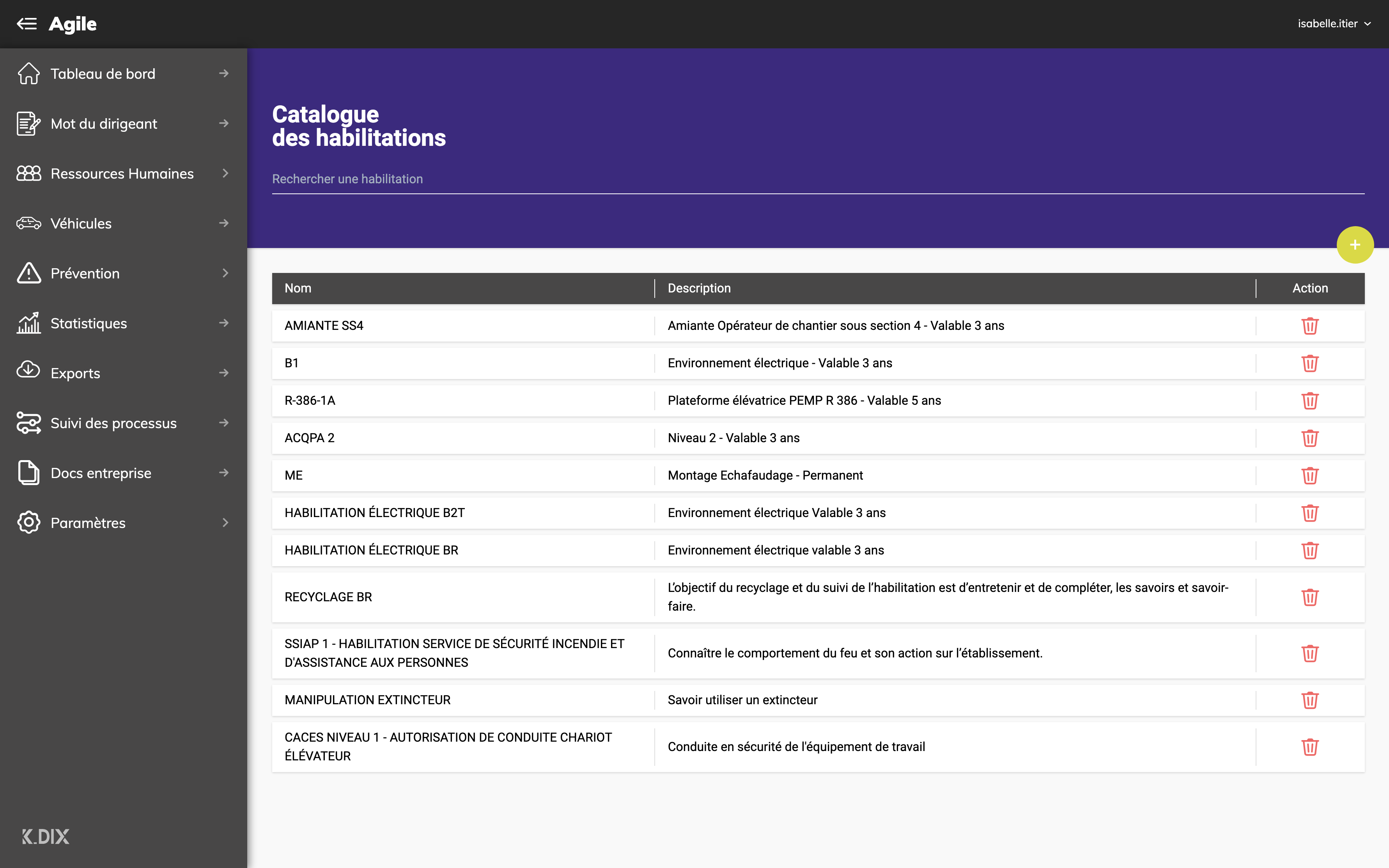This screenshot has width=1389, height=868.
Task: Open Ressources Humaines menu item
Action: tap(123, 174)
